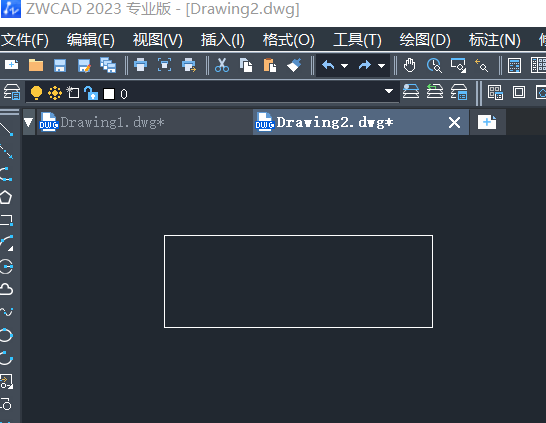Select the Line drawing tool
546x423 pixels.
[6, 129]
